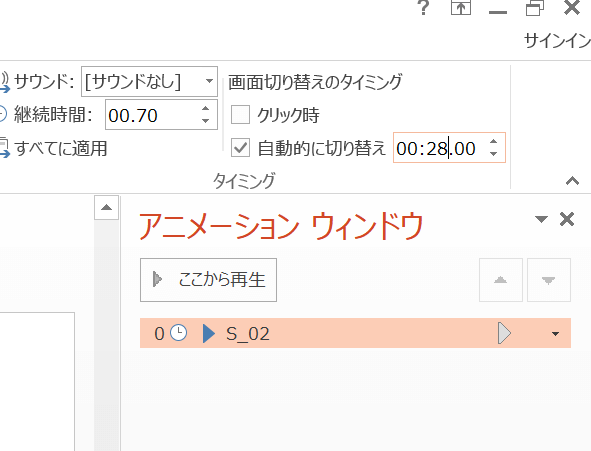Increase 継続時間 with up arrow

[x=205, y=109]
